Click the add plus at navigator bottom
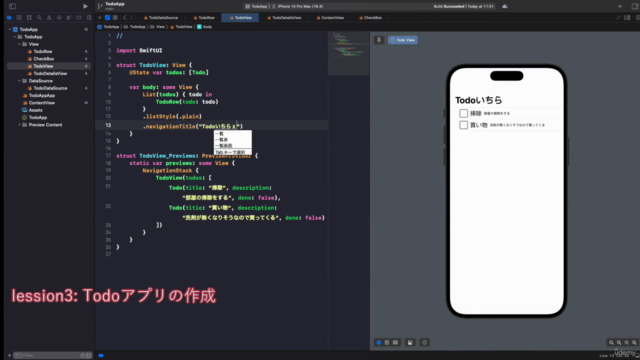The image size is (640, 360). [9, 356]
